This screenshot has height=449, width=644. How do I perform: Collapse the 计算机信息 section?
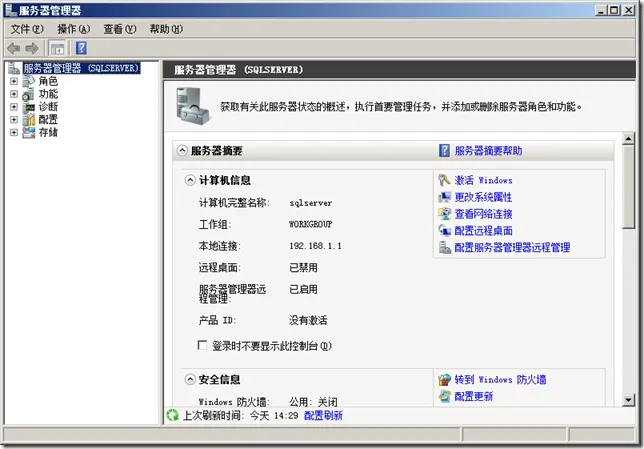(x=190, y=180)
